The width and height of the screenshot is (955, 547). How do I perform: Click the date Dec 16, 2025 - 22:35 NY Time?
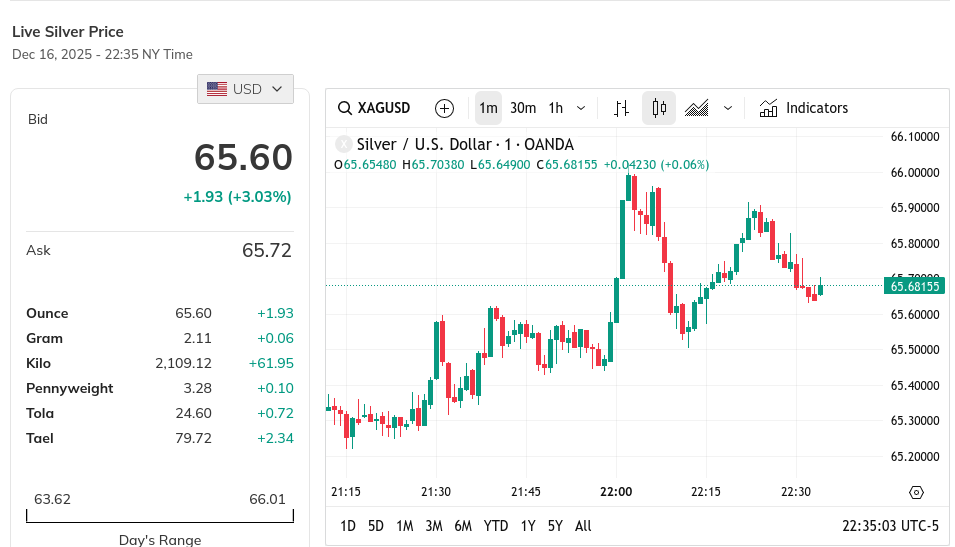tap(102, 54)
